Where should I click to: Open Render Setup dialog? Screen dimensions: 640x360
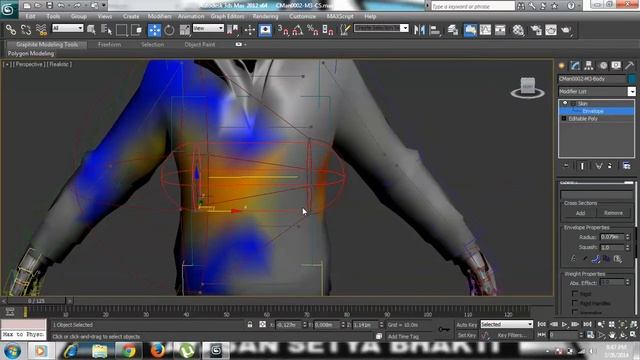[x=536, y=30]
